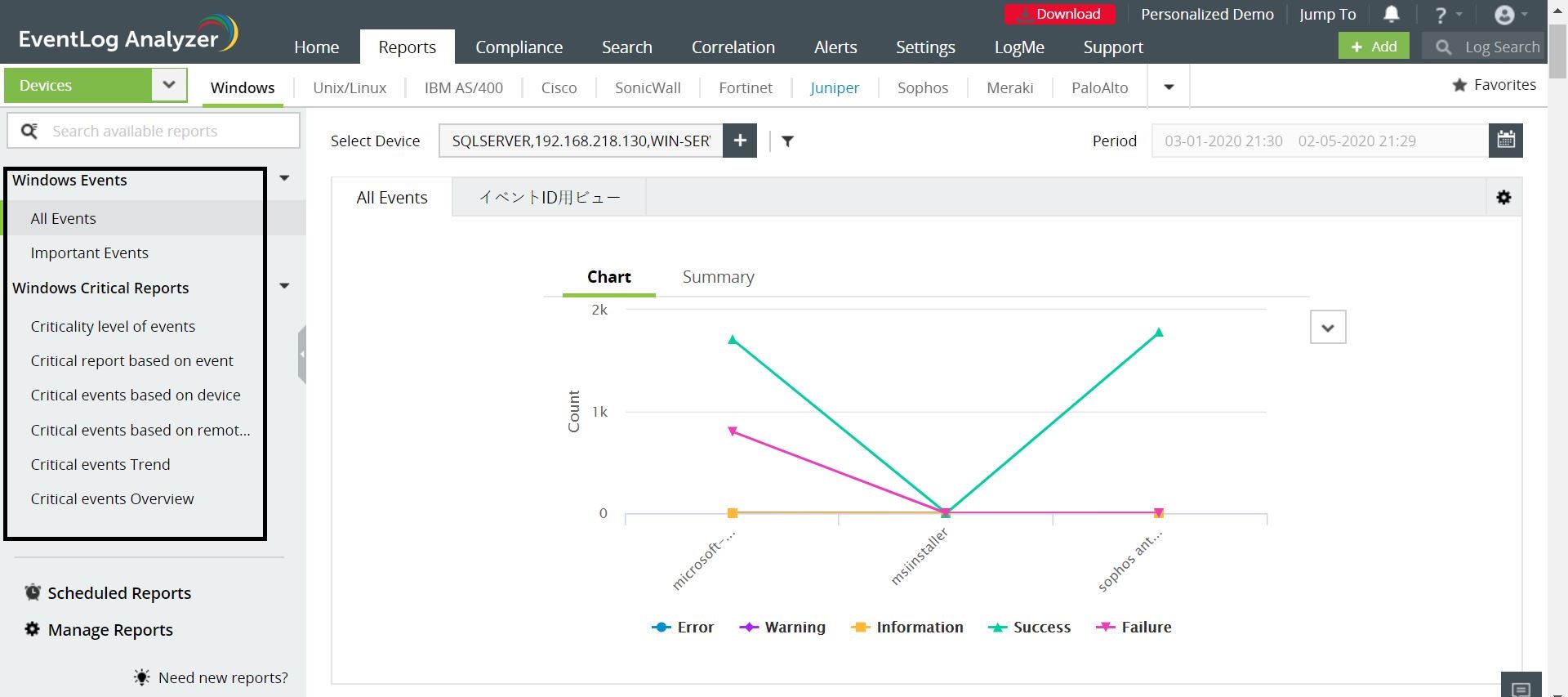Click the Period date range field
The width and height of the screenshot is (1568, 697).
[1320, 141]
